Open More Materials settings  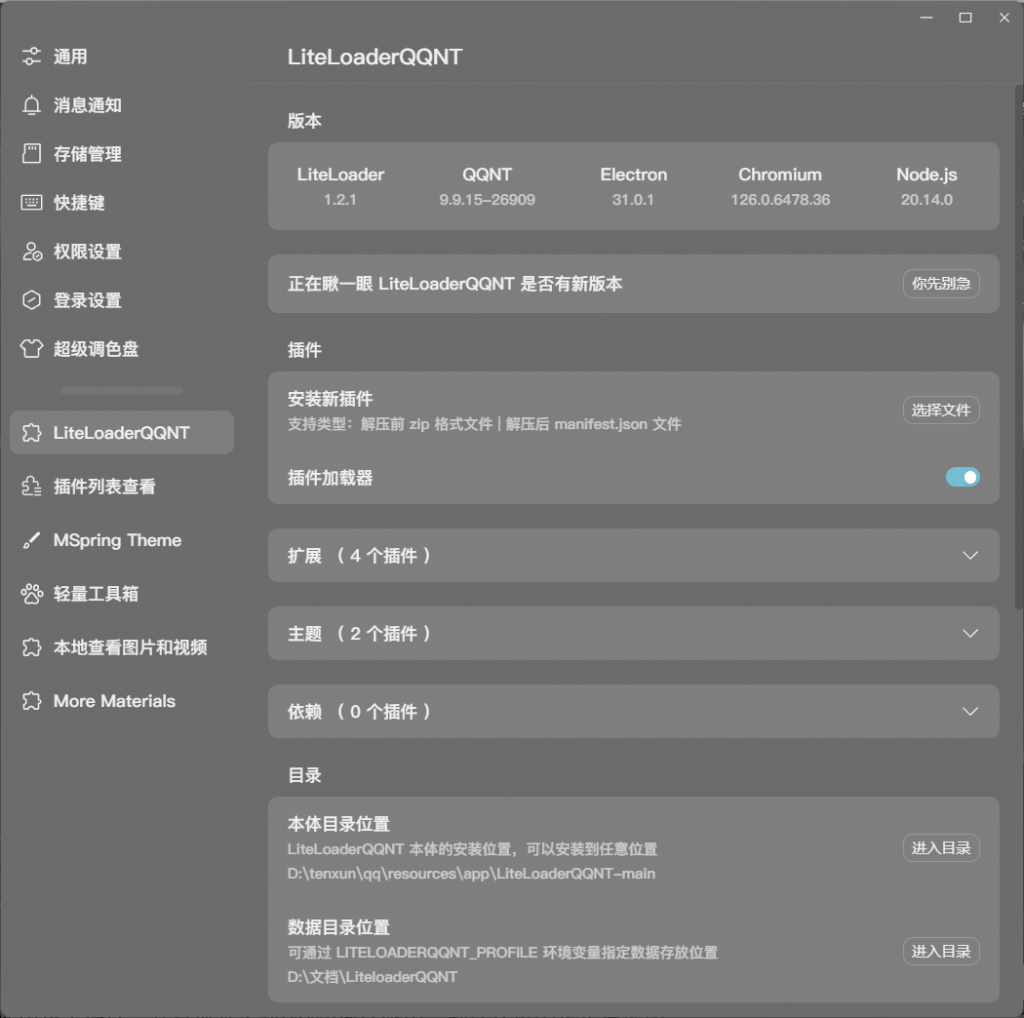point(121,701)
